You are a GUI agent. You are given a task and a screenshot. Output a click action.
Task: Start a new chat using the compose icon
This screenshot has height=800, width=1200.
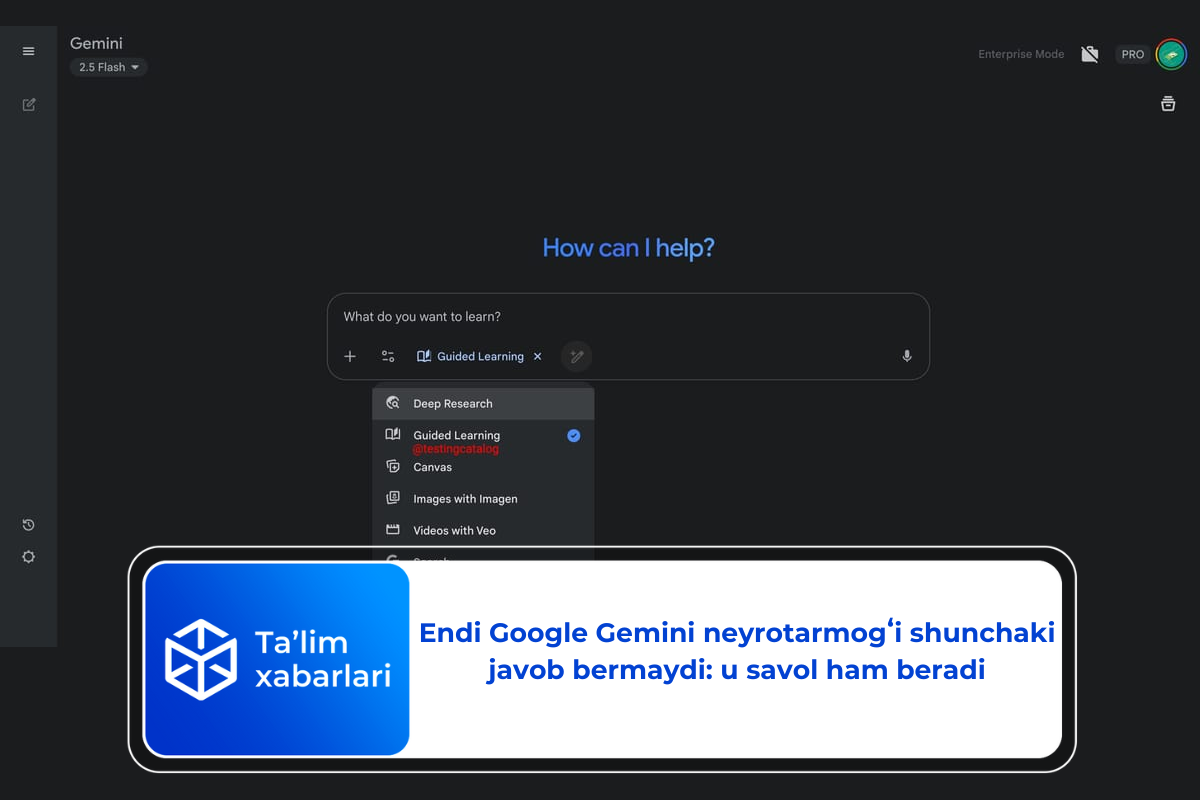[x=28, y=104]
